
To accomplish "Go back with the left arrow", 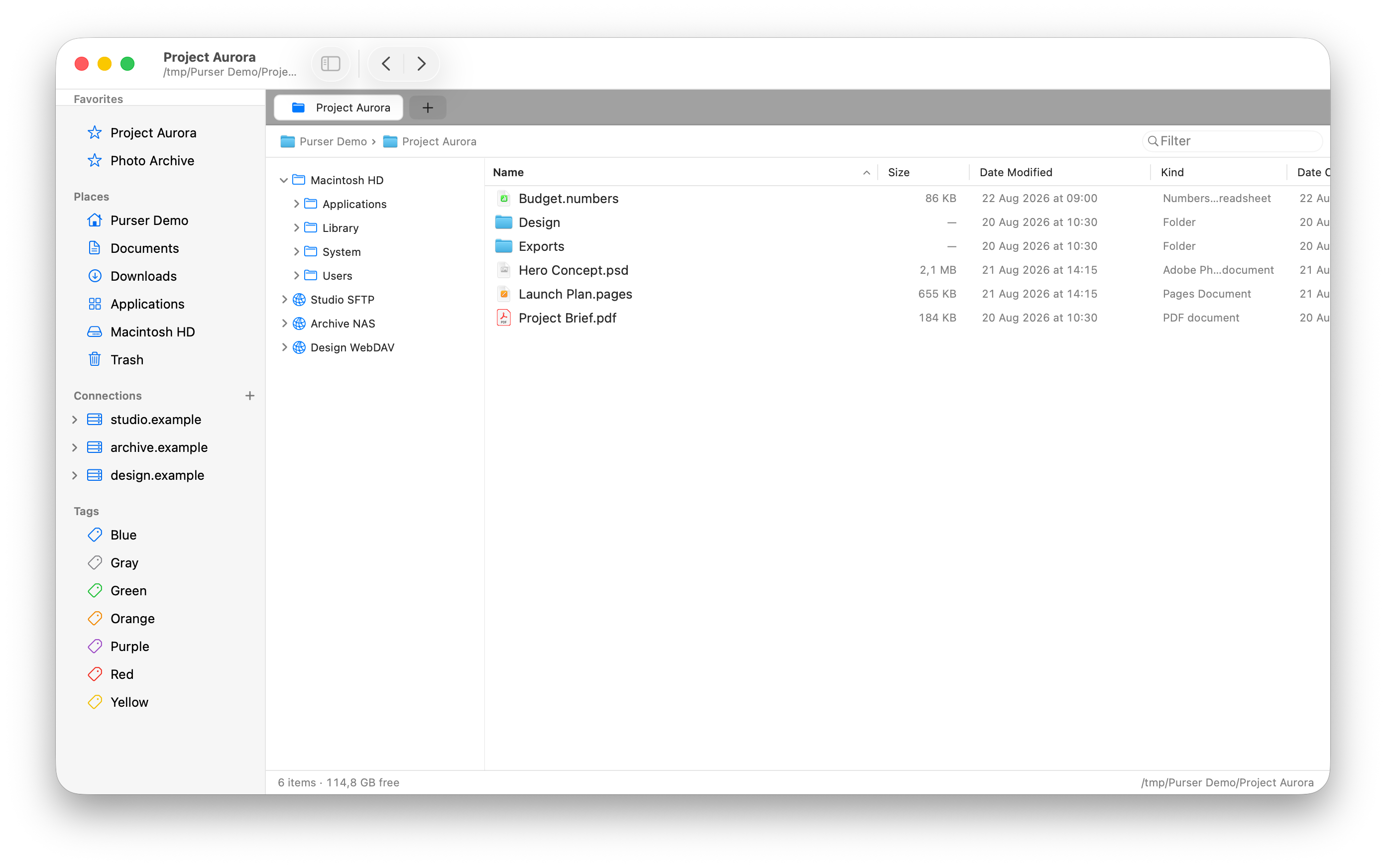I will 386,63.
